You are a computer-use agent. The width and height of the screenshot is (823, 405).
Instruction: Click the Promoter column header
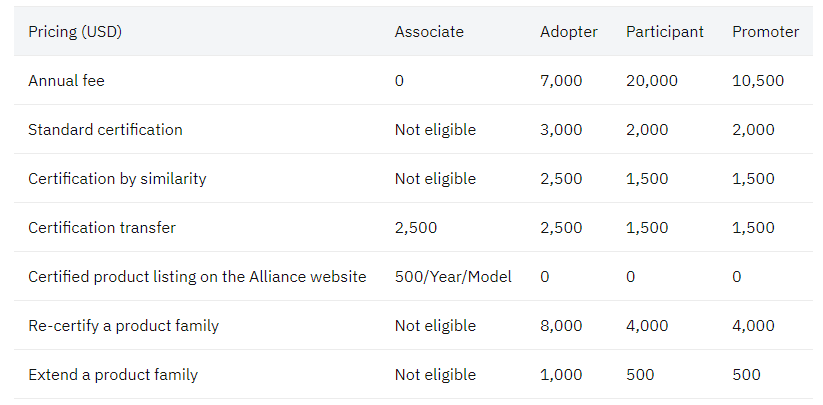coord(765,32)
